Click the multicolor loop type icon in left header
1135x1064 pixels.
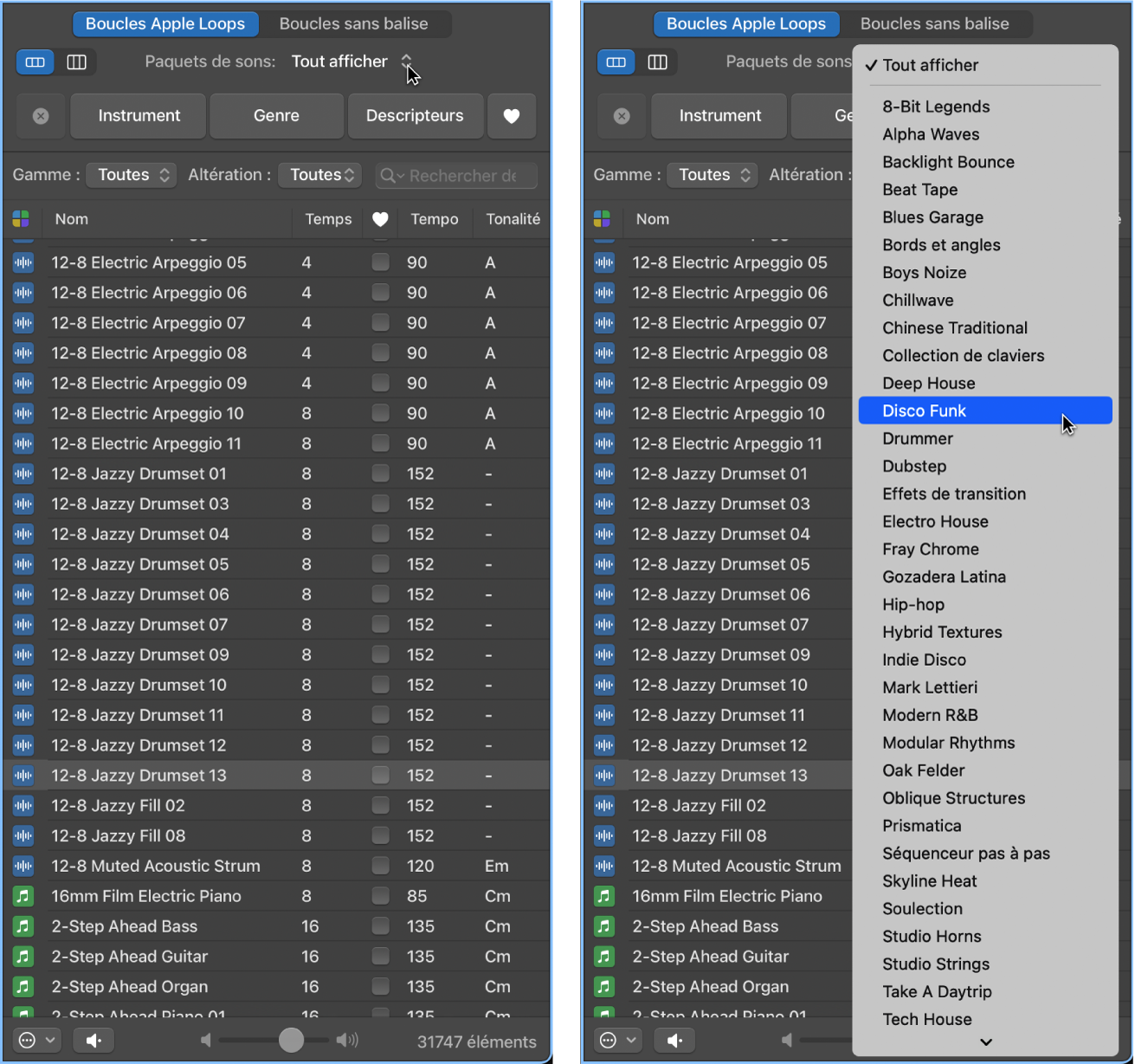22,219
